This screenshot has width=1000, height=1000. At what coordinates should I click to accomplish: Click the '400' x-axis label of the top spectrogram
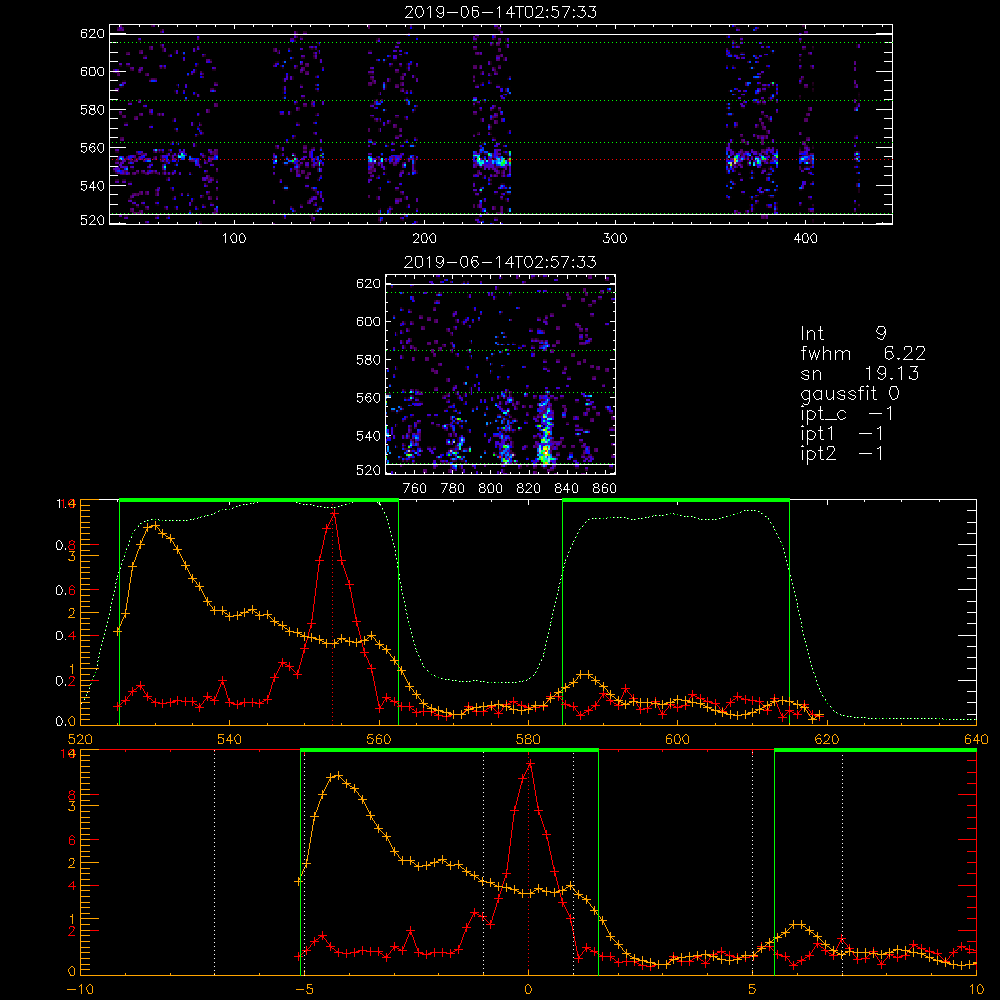(x=805, y=239)
